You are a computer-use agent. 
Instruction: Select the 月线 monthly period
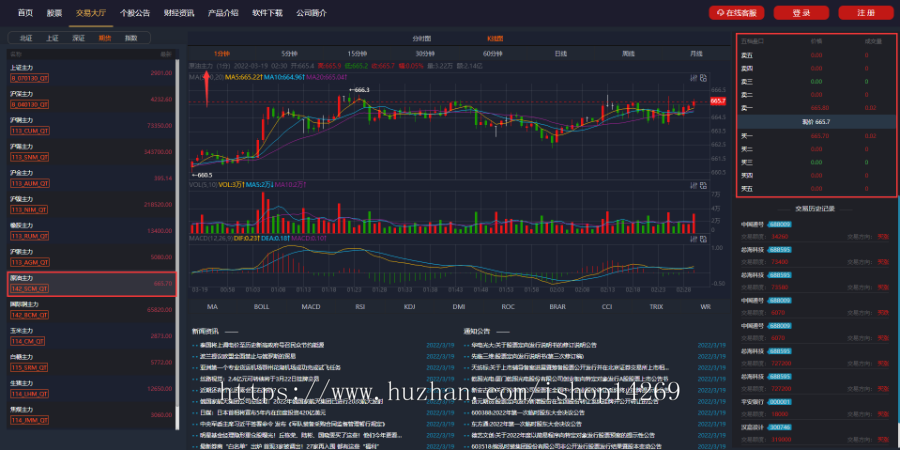pos(696,53)
